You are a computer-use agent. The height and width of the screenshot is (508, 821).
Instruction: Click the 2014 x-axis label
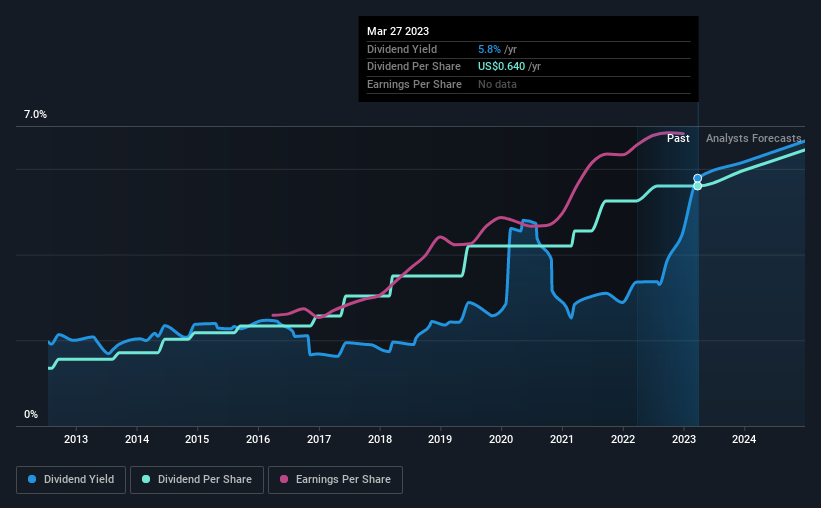[137, 439]
